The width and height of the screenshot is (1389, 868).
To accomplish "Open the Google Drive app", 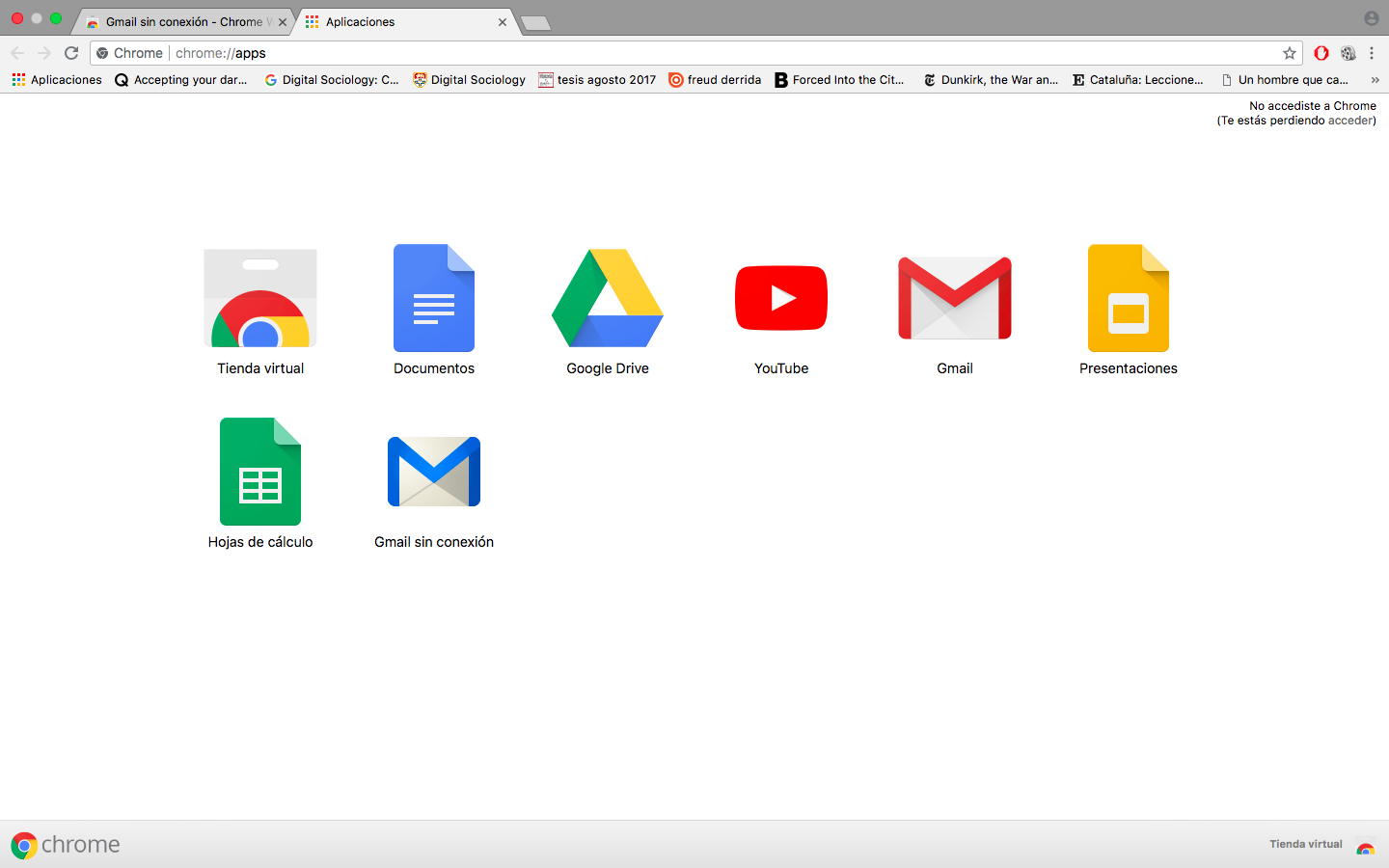I will 608,299.
